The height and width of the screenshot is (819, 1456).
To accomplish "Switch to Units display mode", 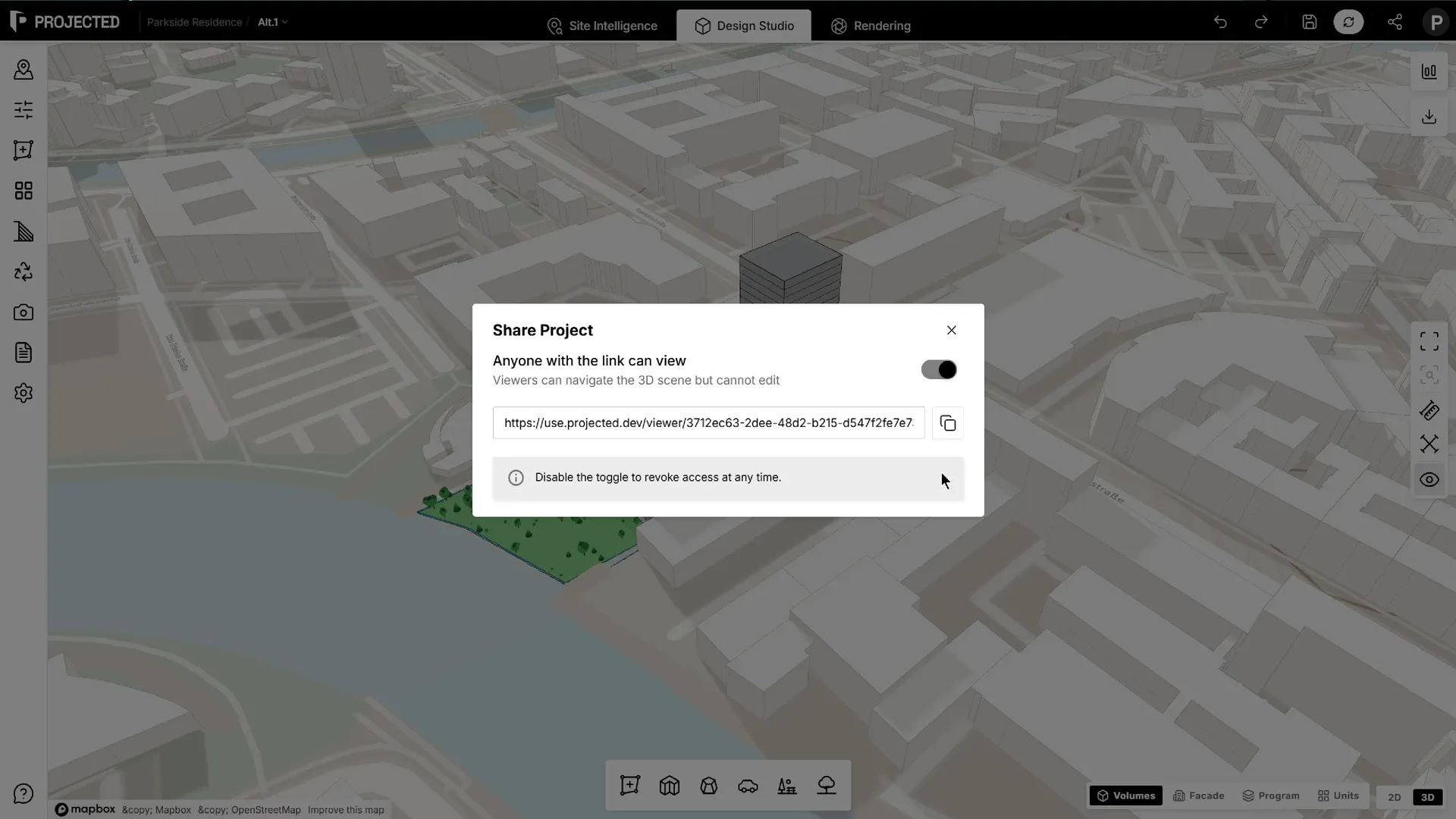I will pos(1338,795).
